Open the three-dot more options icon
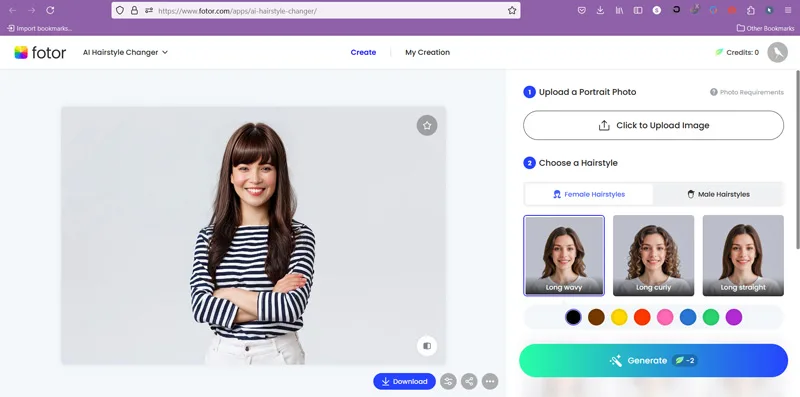The width and height of the screenshot is (800, 397). click(490, 381)
